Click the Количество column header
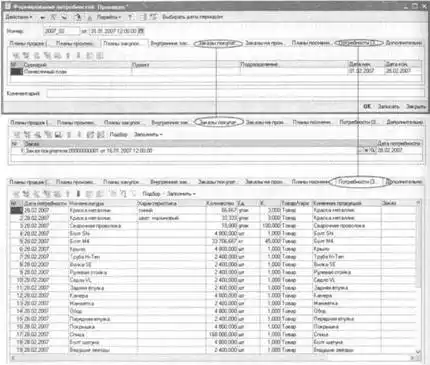Viewport: 430px width, 365px height. [220, 203]
